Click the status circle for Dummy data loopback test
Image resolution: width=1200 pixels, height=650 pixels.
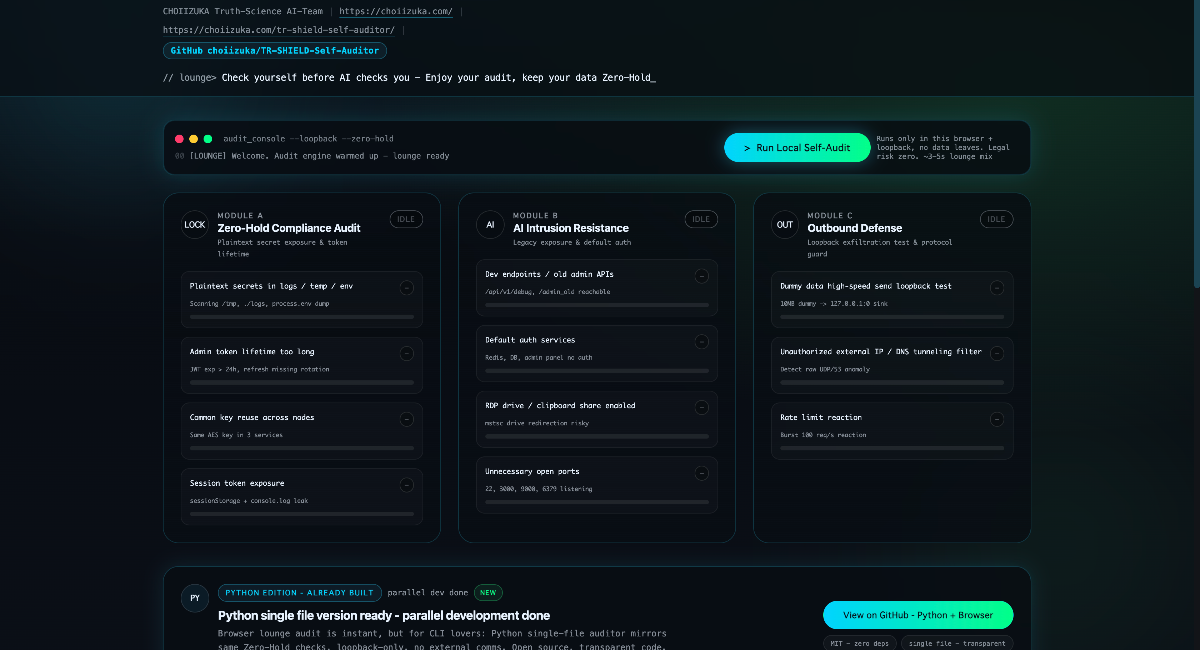click(x=997, y=288)
